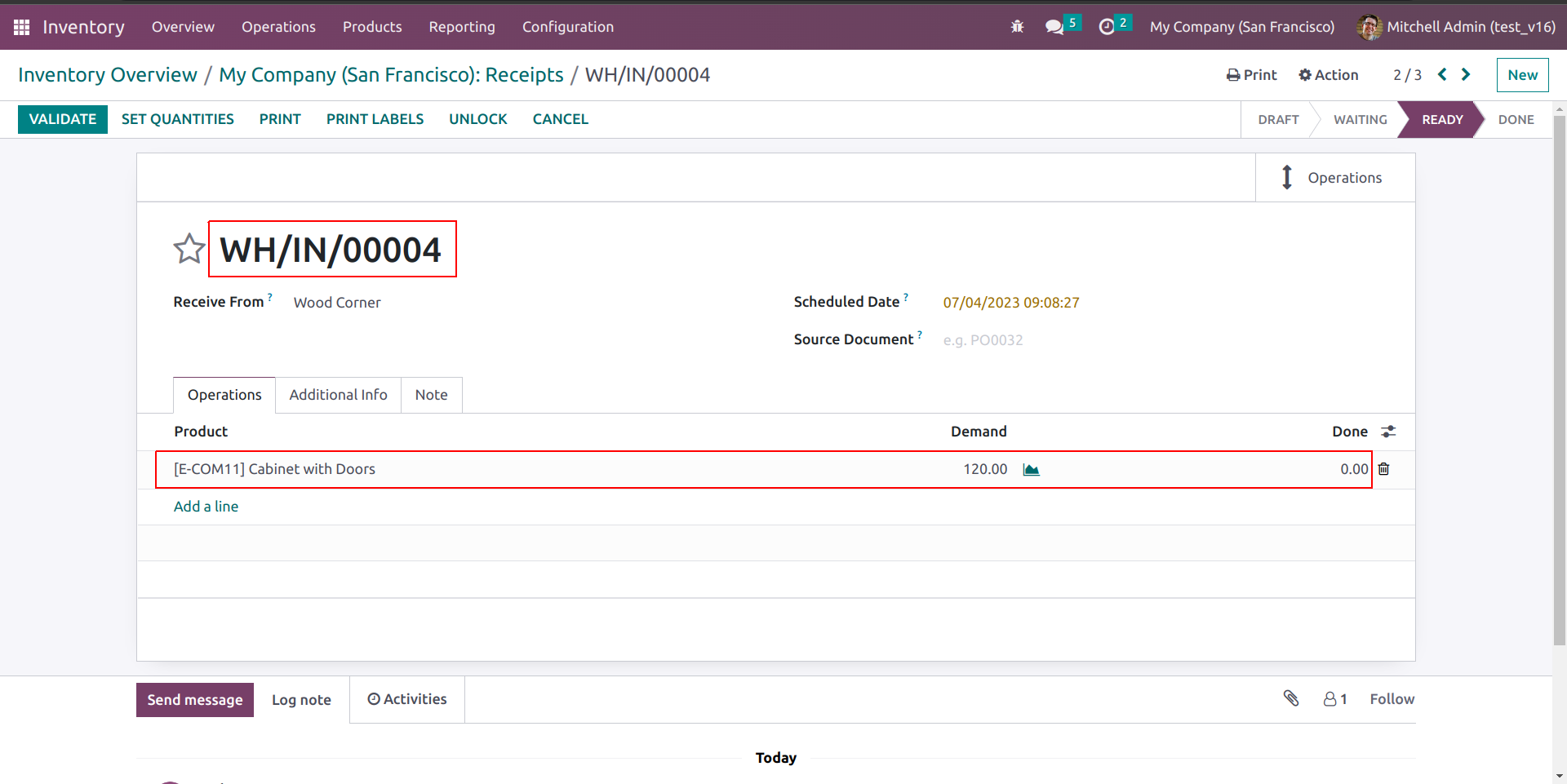Go to previous record arrow
This screenshot has height=784, width=1567.
point(1442,74)
